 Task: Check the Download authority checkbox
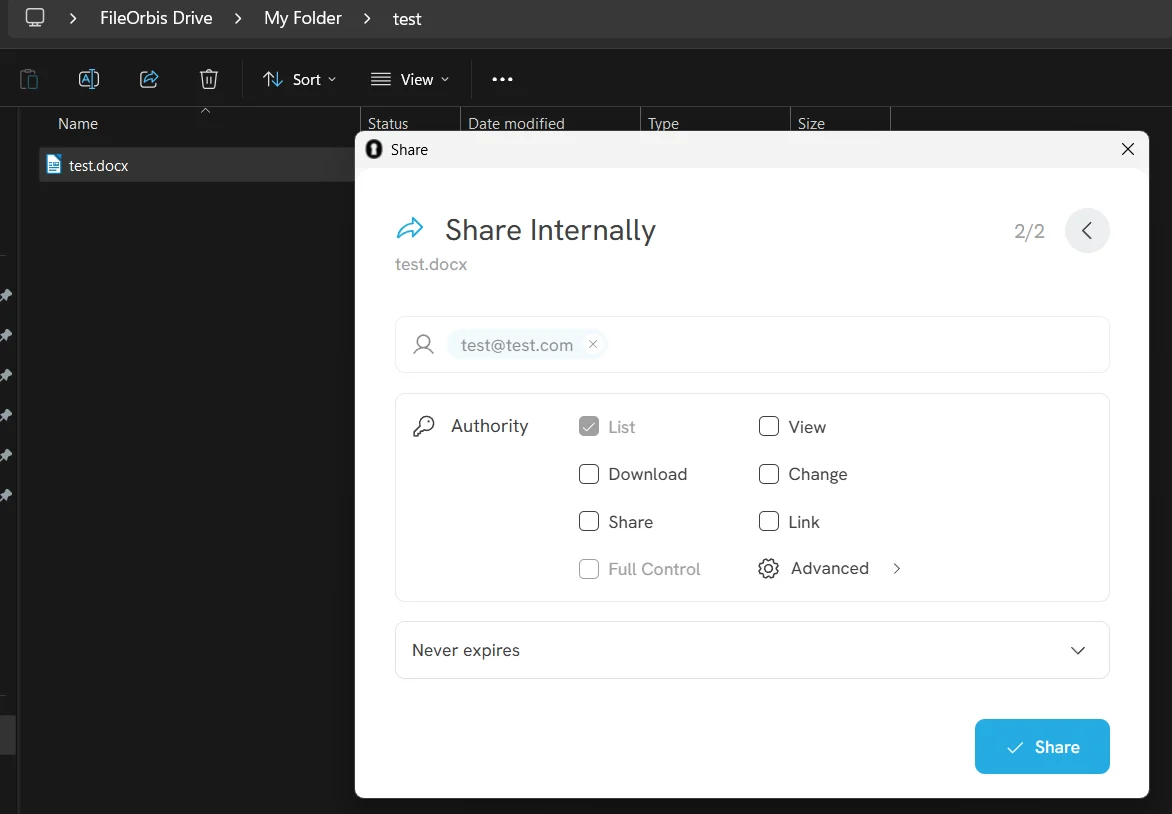(x=589, y=474)
